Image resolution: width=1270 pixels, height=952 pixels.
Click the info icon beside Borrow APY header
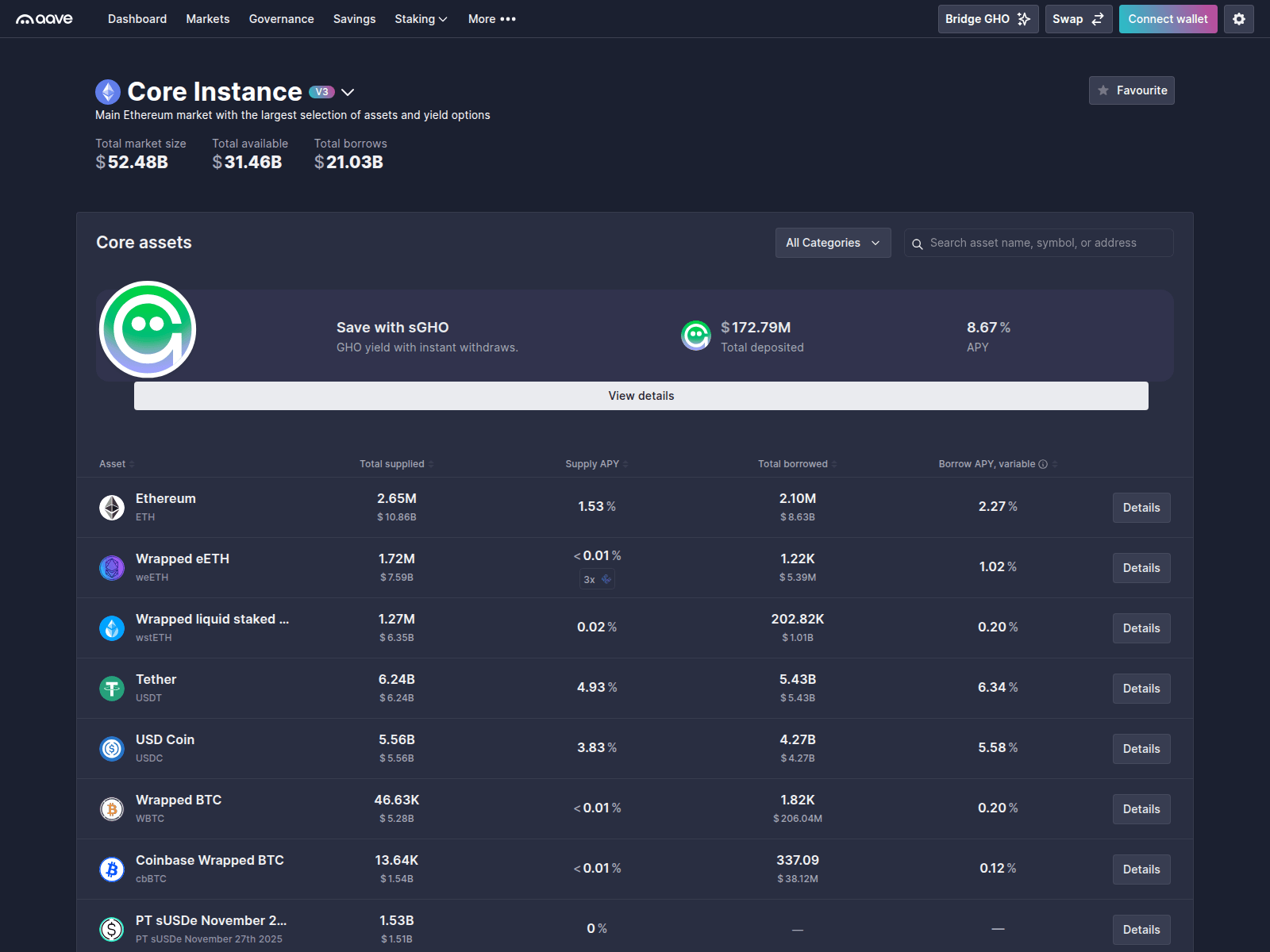(1044, 464)
